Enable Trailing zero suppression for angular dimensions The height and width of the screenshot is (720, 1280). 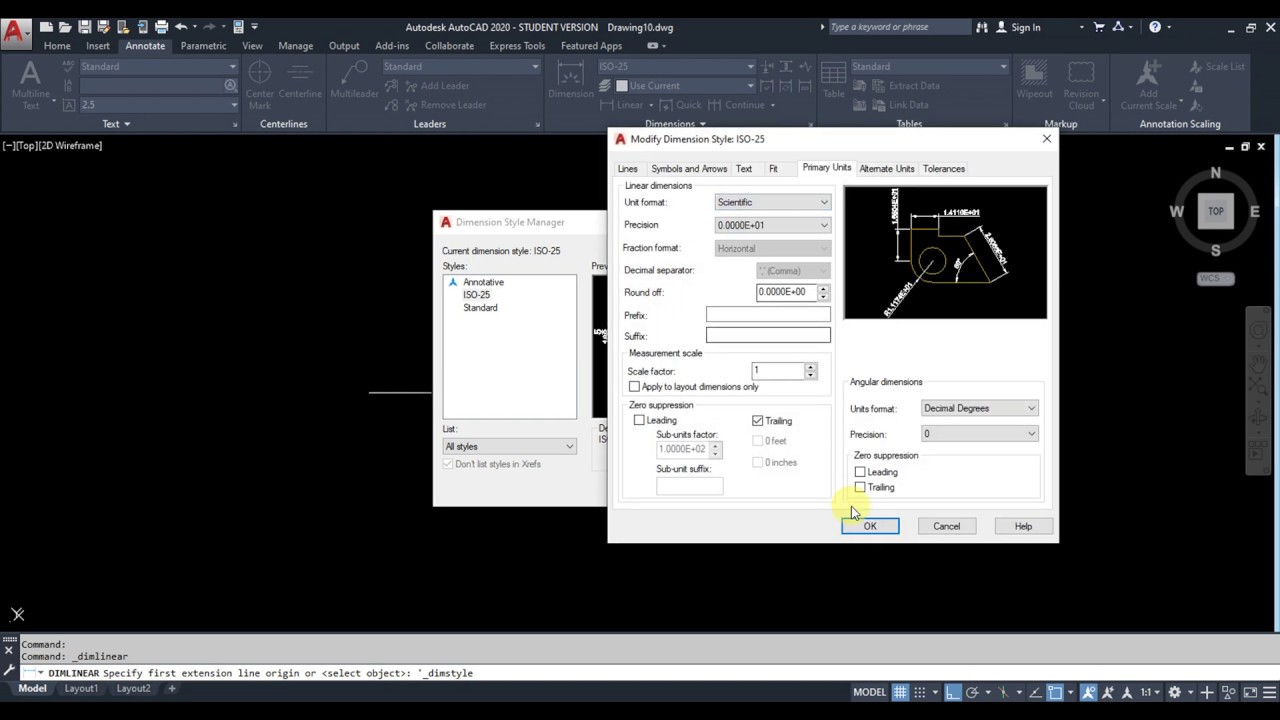[x=860, y=487]
